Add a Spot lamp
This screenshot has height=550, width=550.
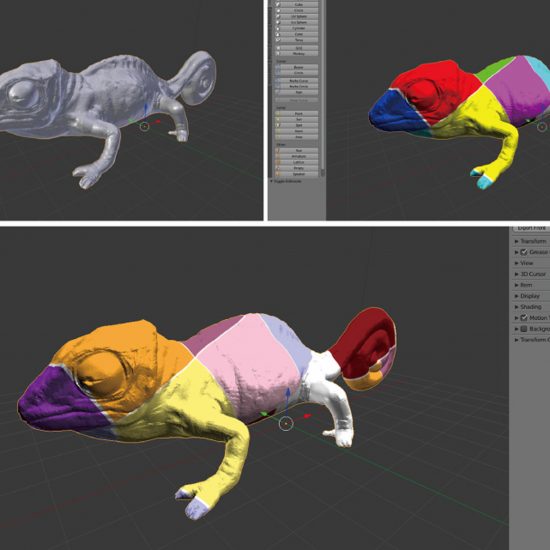[297, 125]
